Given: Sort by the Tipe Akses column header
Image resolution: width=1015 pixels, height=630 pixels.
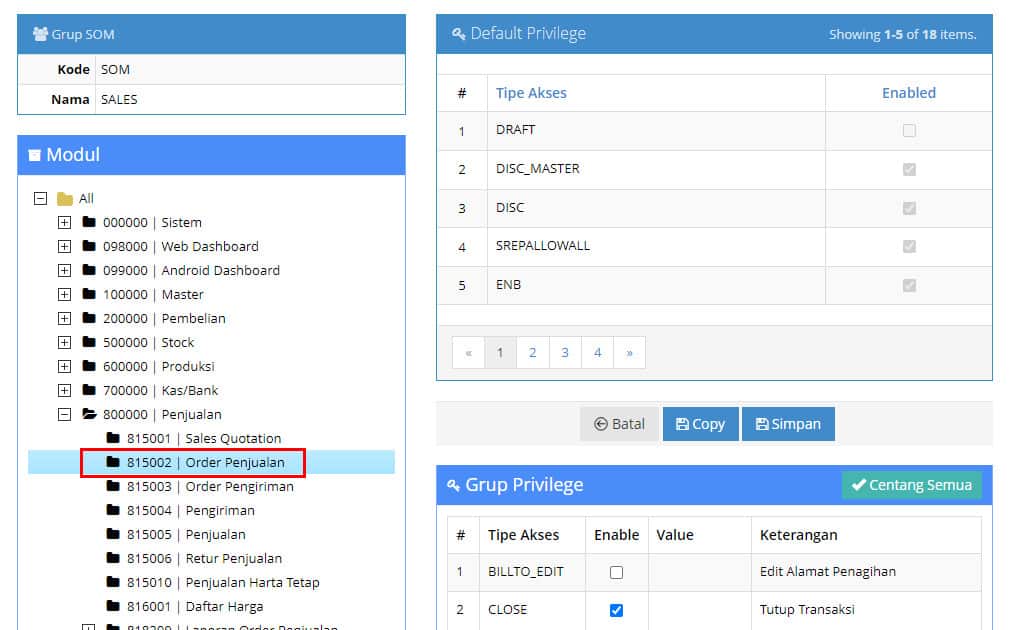Looking at the screenshot, I should (531, 93).
